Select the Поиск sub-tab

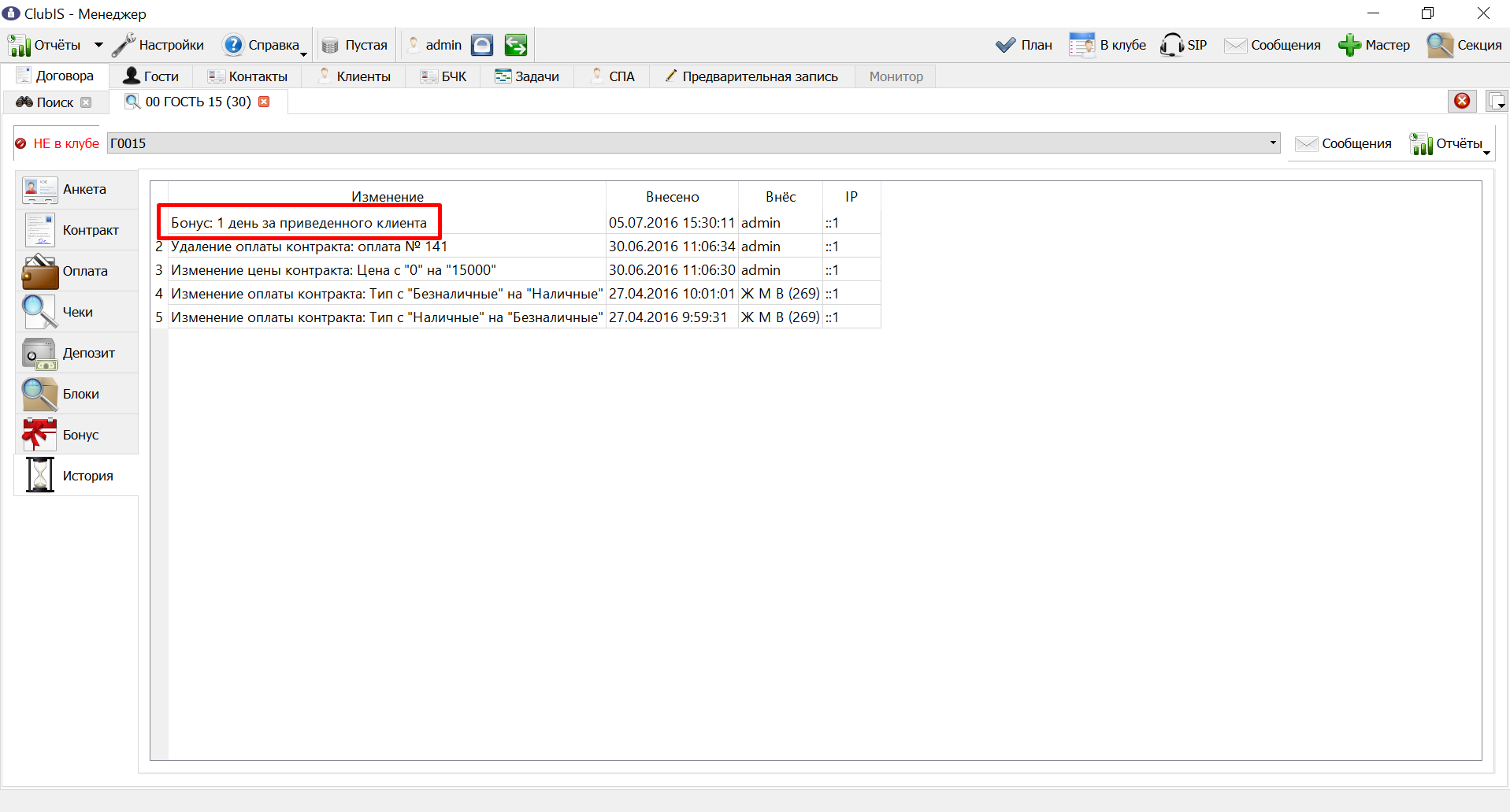46,102
